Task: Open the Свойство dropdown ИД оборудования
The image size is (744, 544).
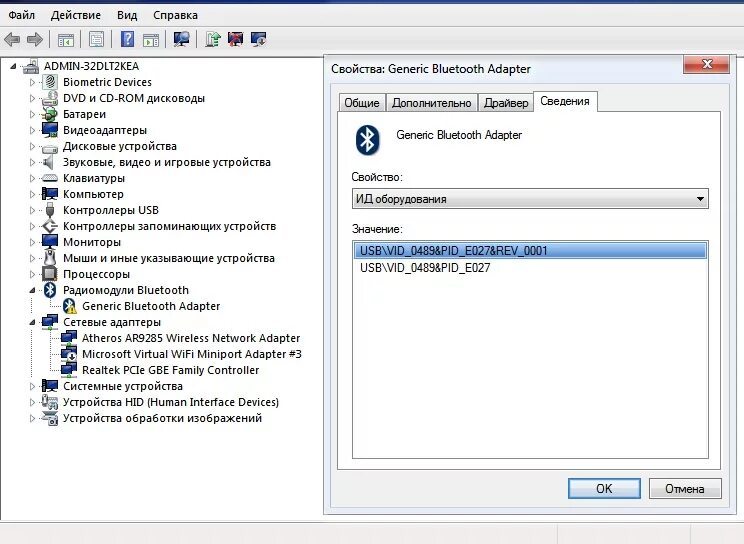Action: click(x=530, y=199)
